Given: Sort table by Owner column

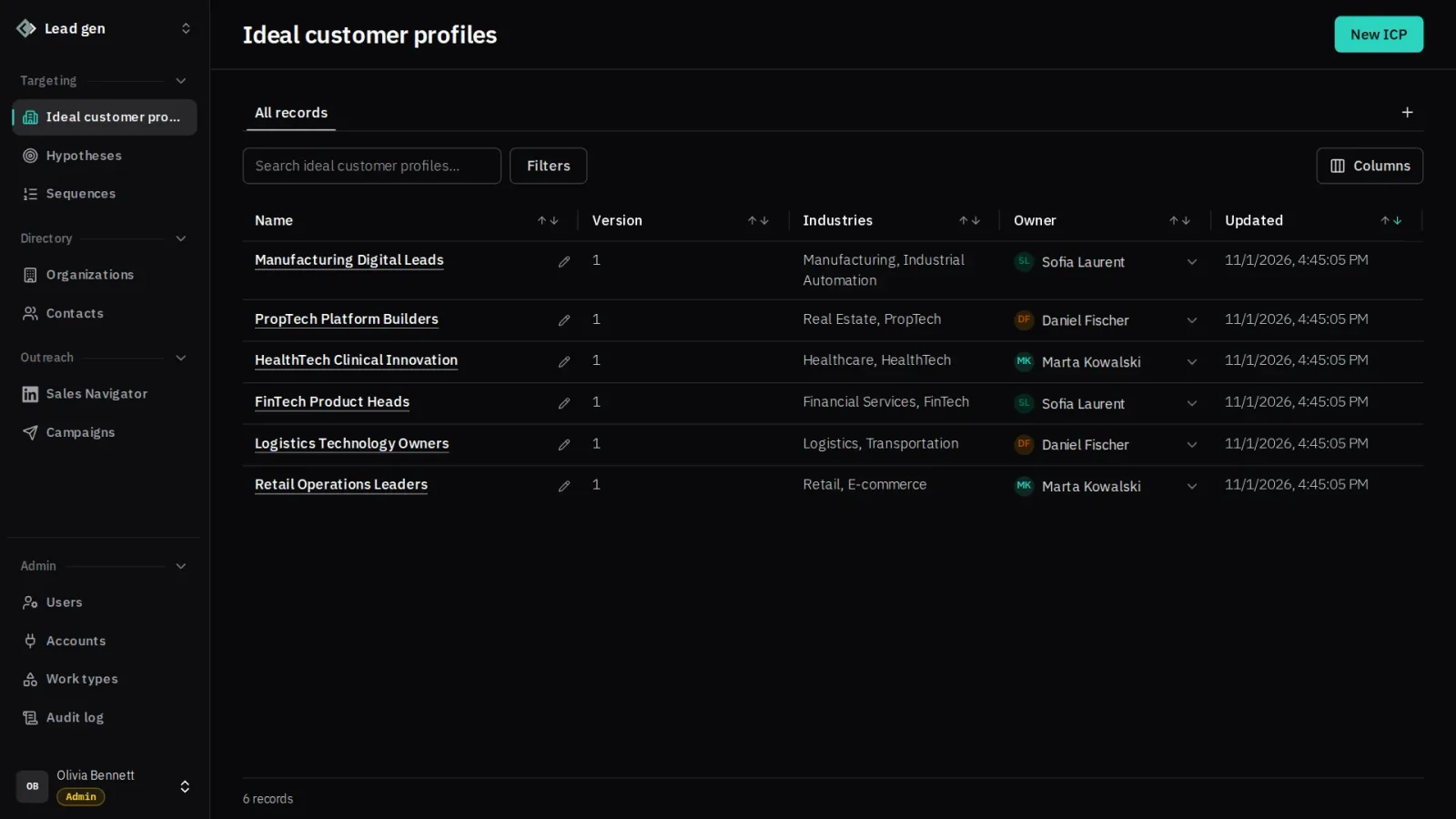Looking at the screenshot, I should pos(1179,220).
